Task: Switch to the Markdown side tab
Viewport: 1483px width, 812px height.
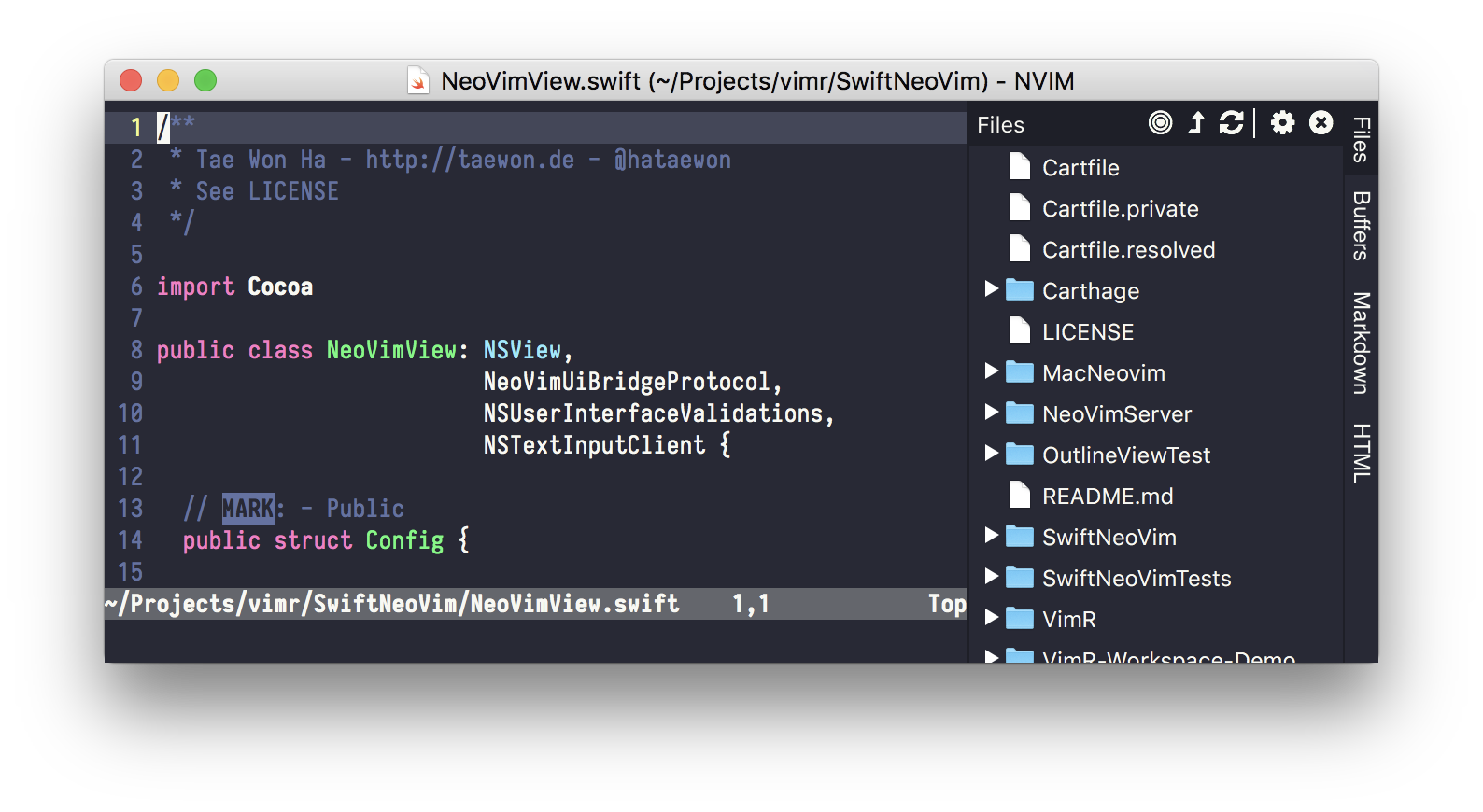Action: click(x=1362, y=343)
